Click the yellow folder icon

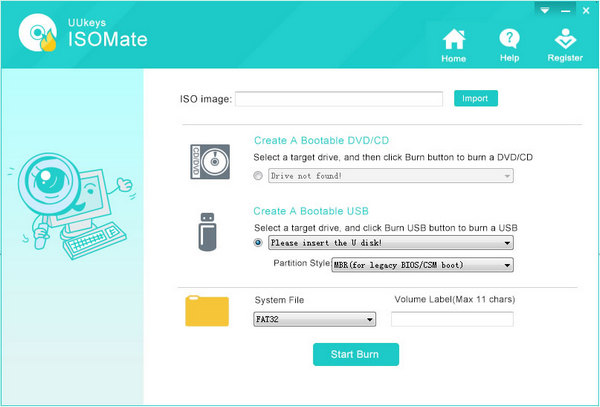click(x=207, y=310)
